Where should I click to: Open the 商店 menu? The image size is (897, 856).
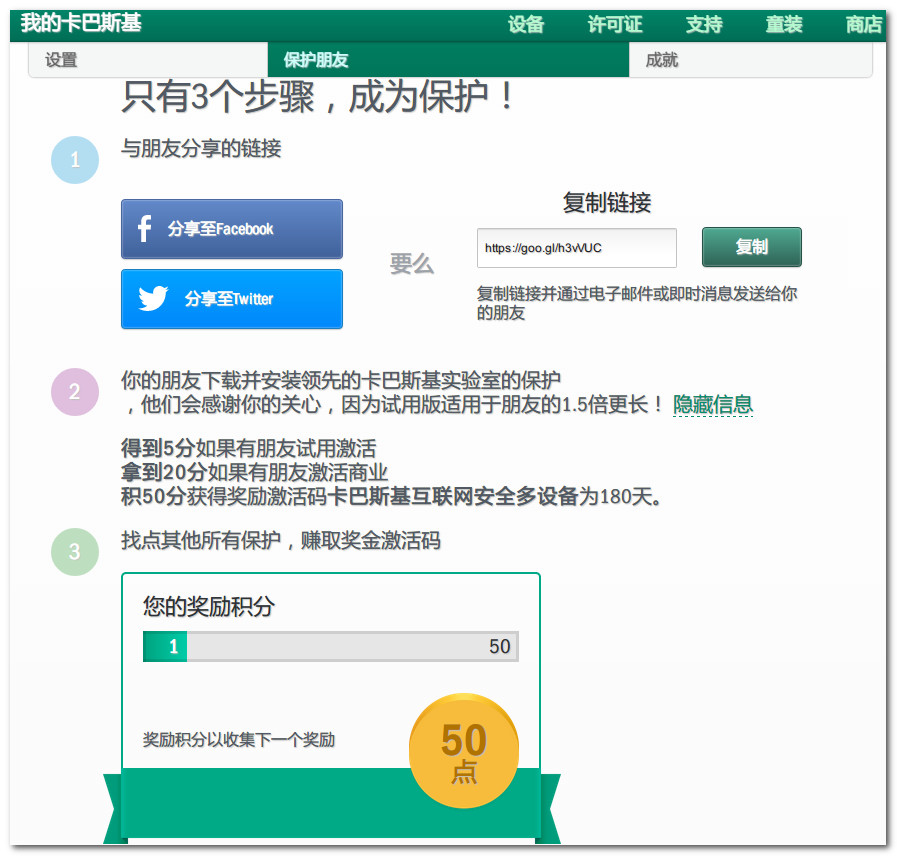(864, 25)
